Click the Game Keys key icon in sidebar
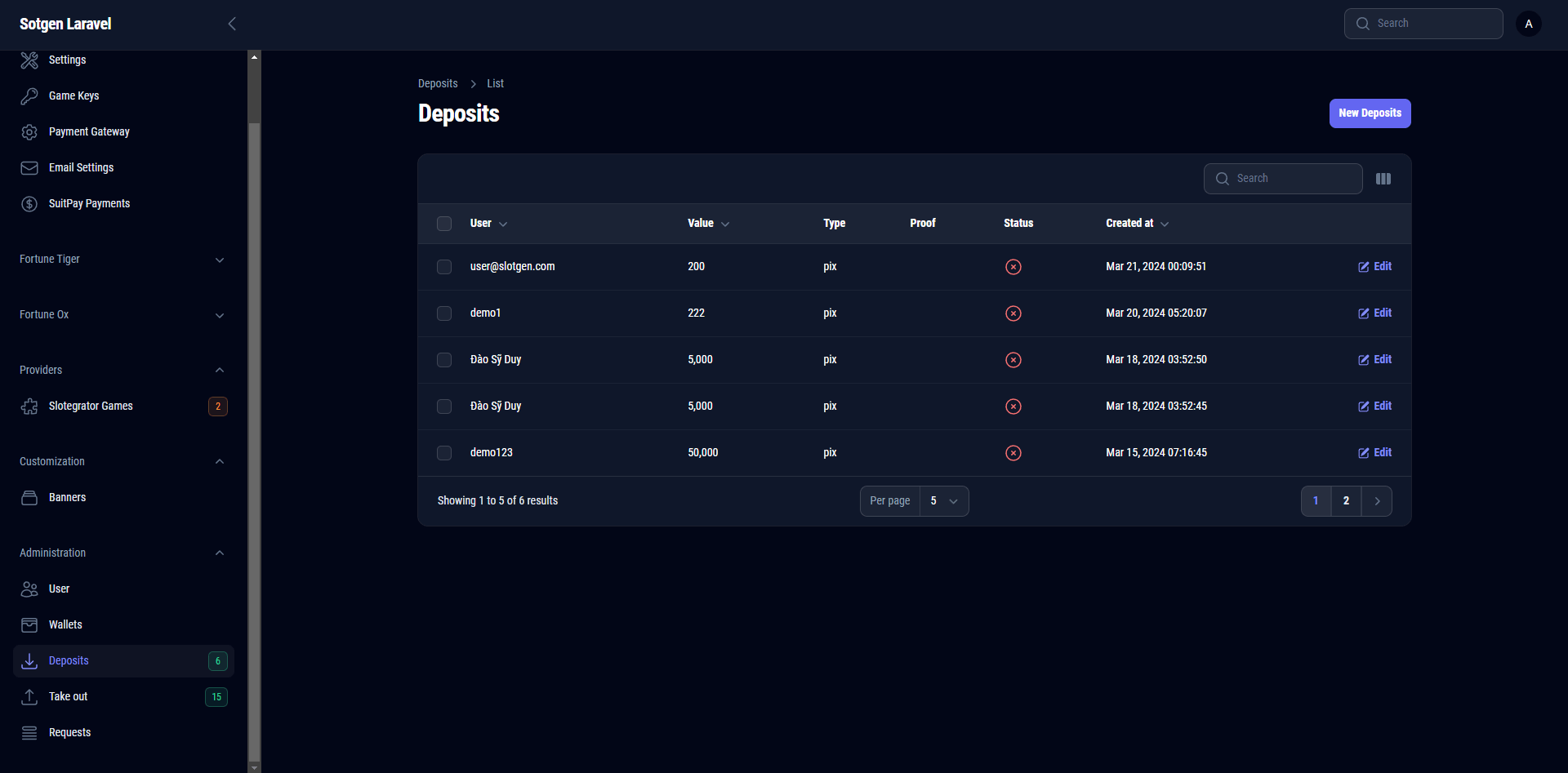Image resolution: width=1568 pixels, height=773 pixels. (x=29, y=96)
